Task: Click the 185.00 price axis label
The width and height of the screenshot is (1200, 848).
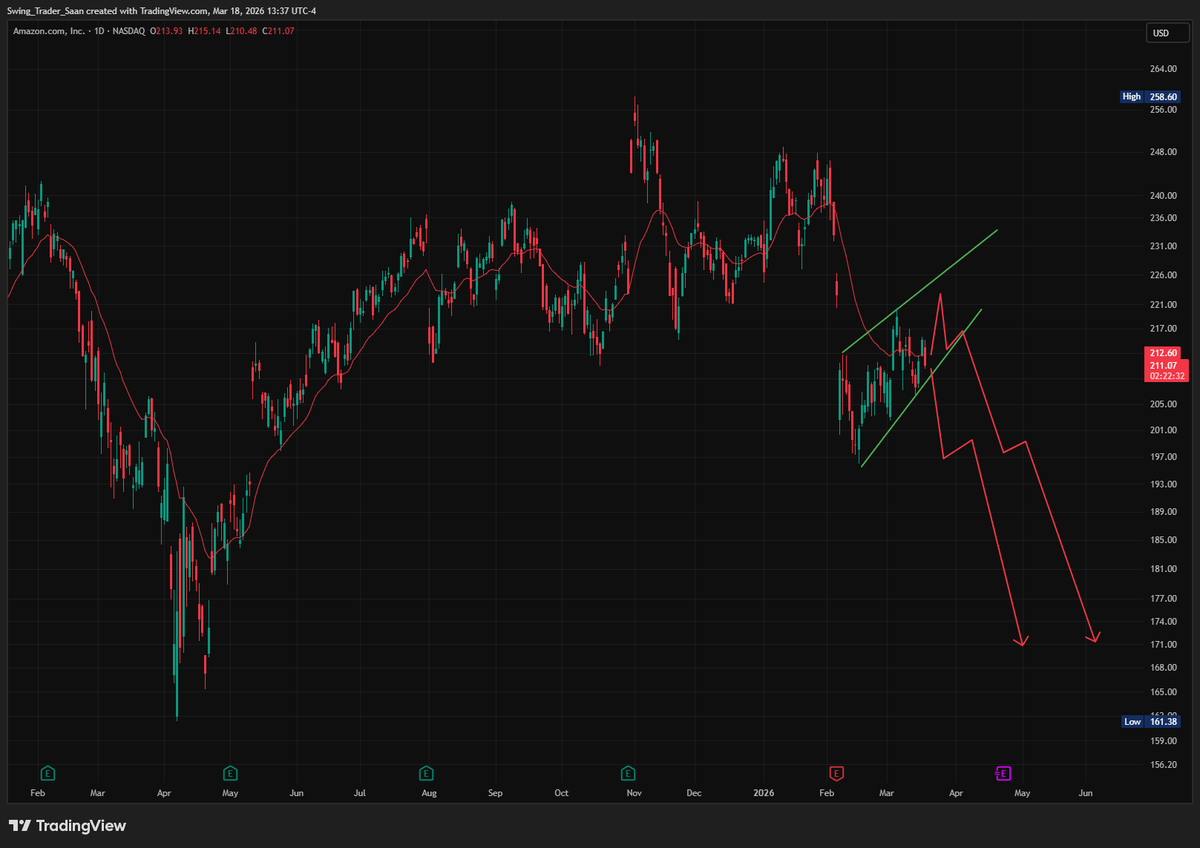Action: click(1163, 540)
